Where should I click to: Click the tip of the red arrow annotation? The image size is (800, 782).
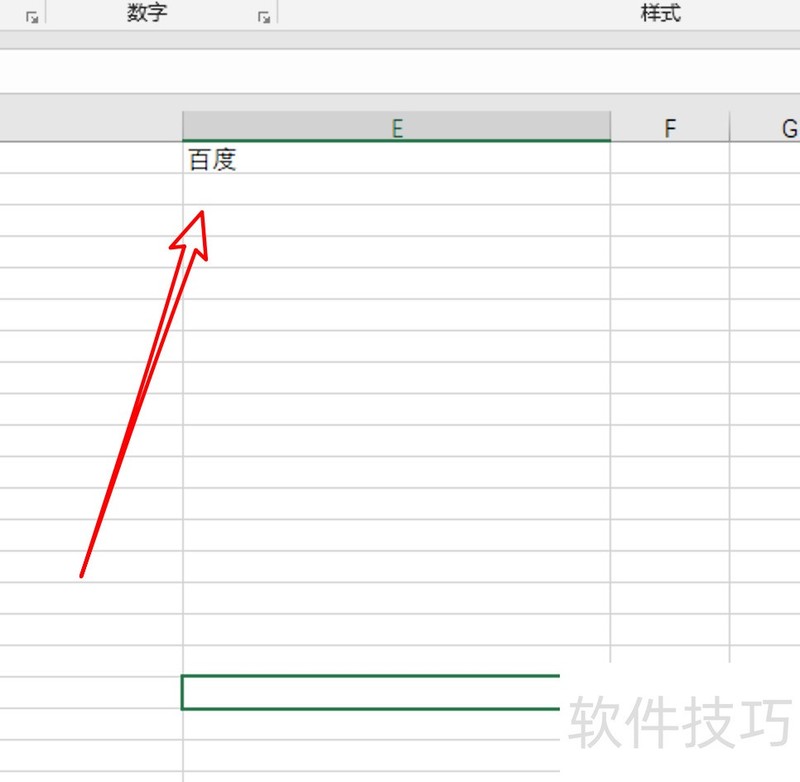200,210
